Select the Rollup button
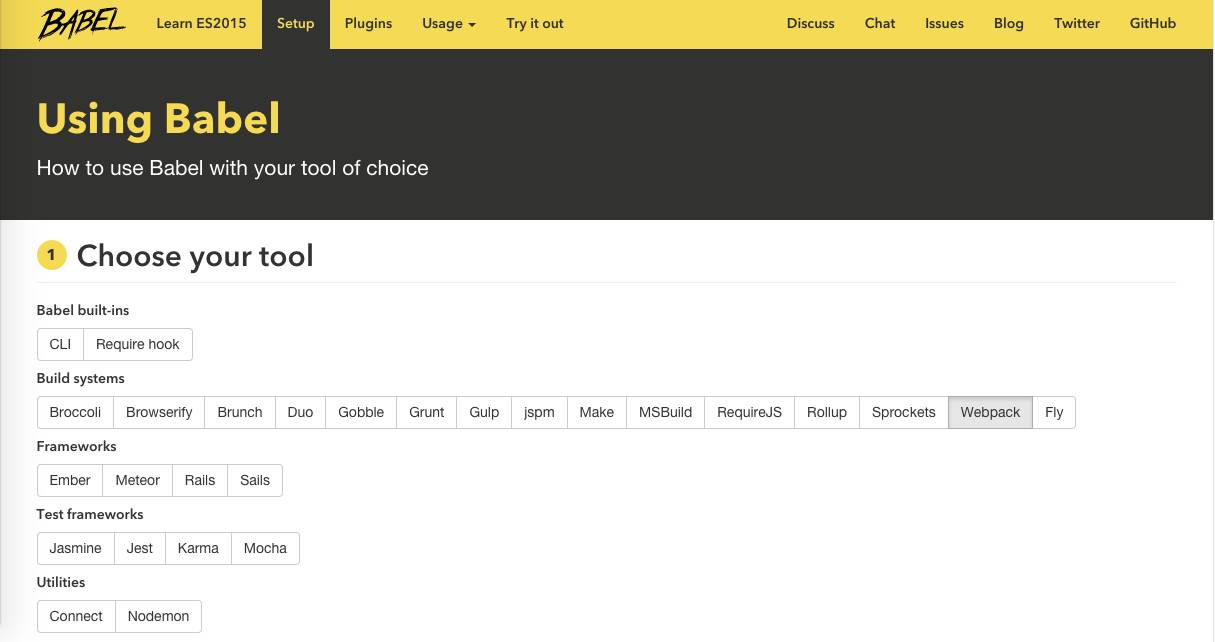The height and width of the screenshot is (642, 1215). point(827,412)
